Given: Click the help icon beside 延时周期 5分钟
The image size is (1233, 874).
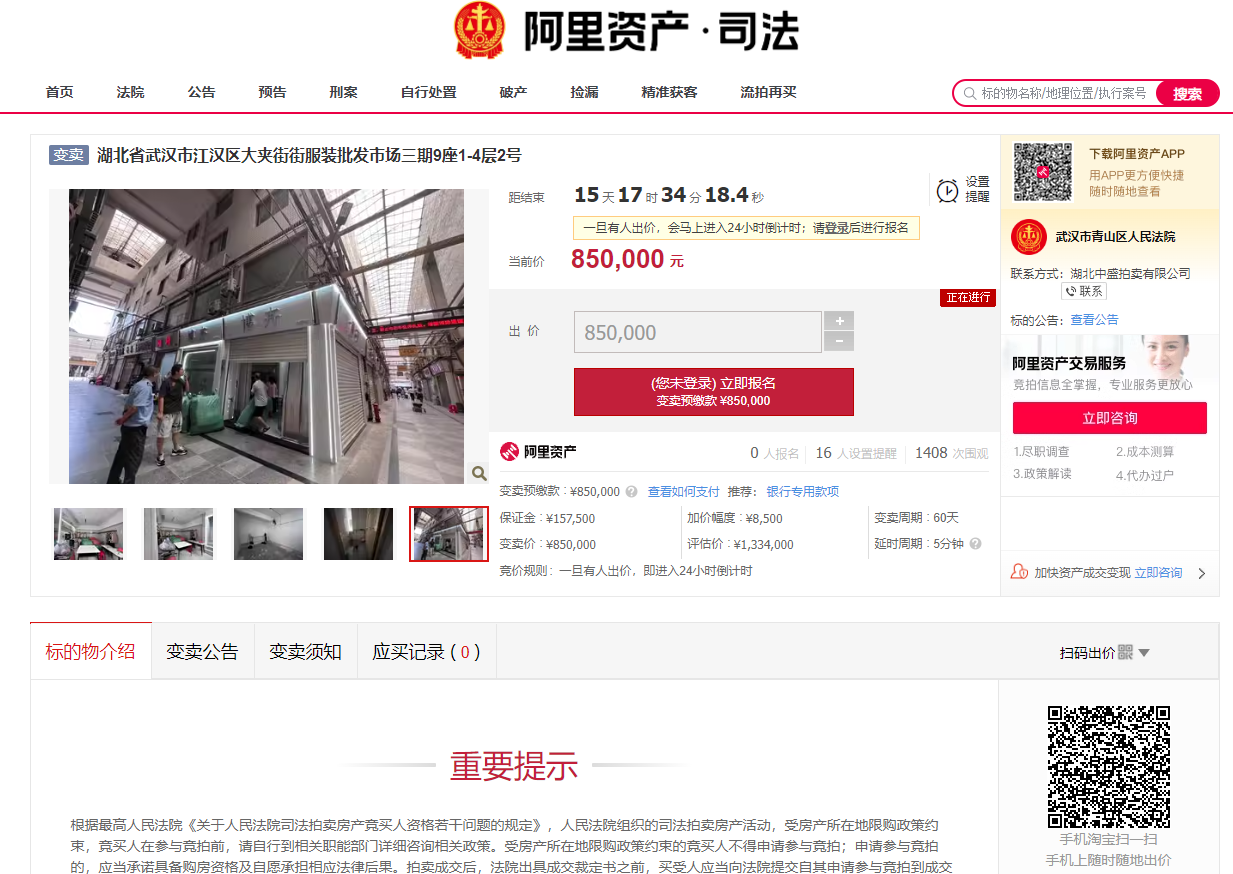Looking at the screenshot, I should pos(975,544).
